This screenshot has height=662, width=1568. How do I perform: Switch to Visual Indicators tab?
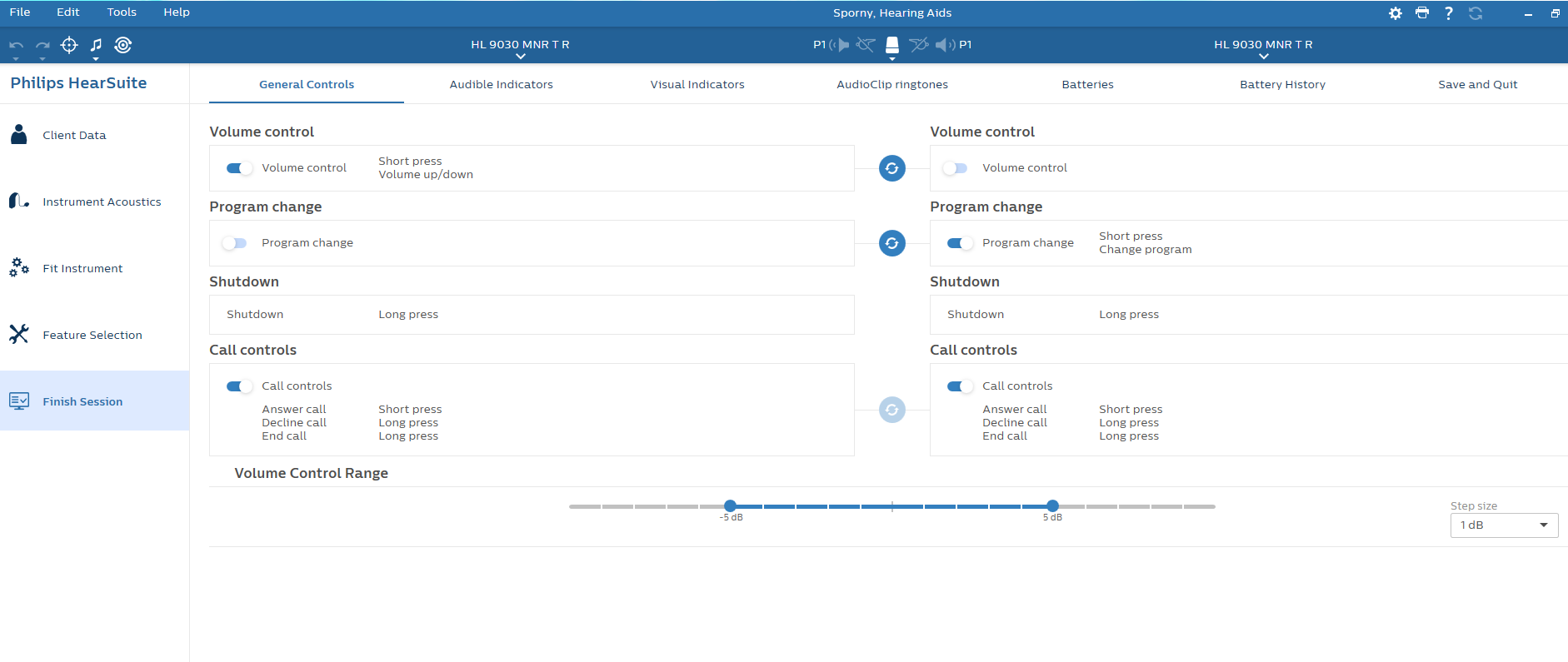[x=697, y=84]
